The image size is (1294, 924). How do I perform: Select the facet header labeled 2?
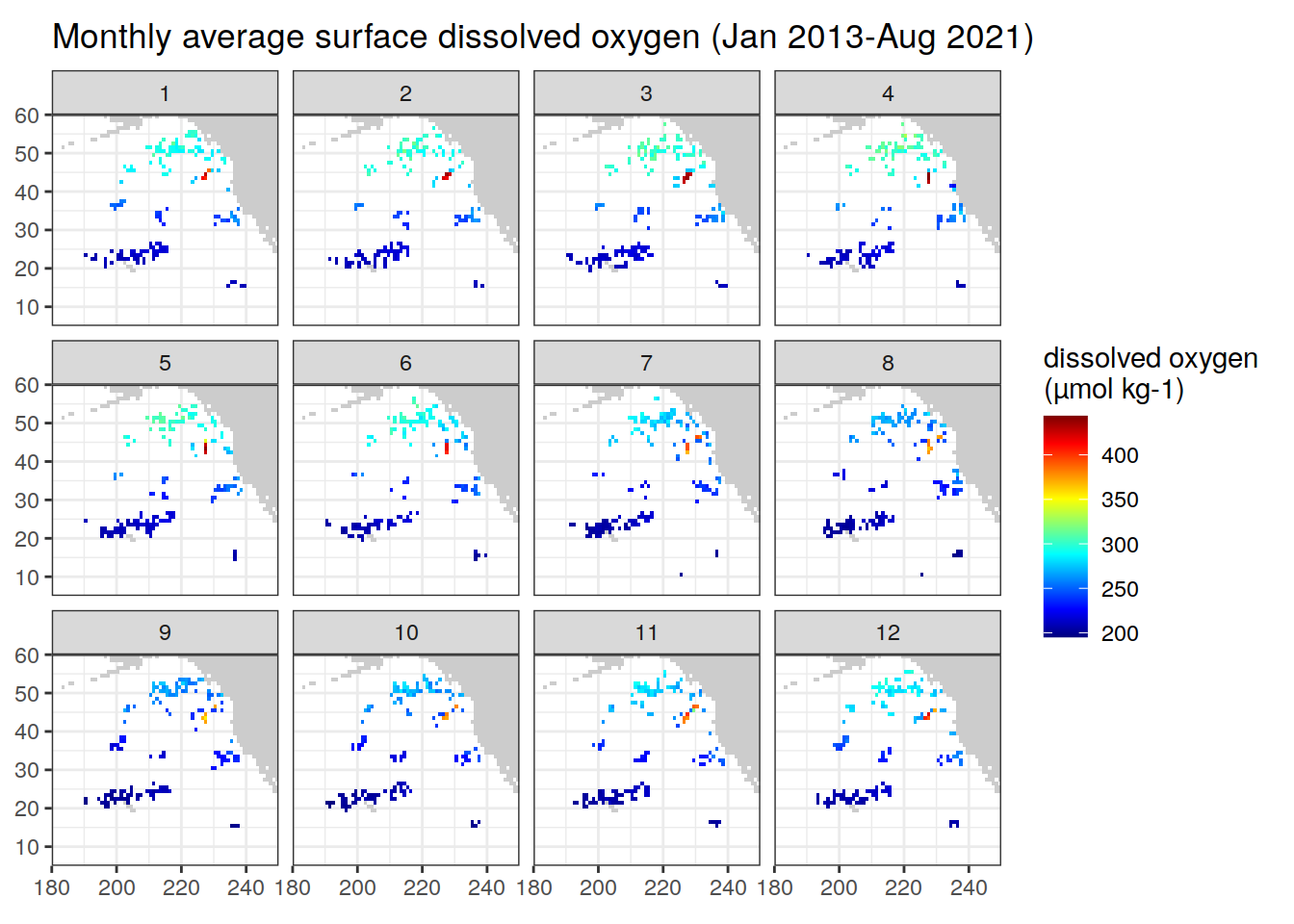tap(405, 93)
